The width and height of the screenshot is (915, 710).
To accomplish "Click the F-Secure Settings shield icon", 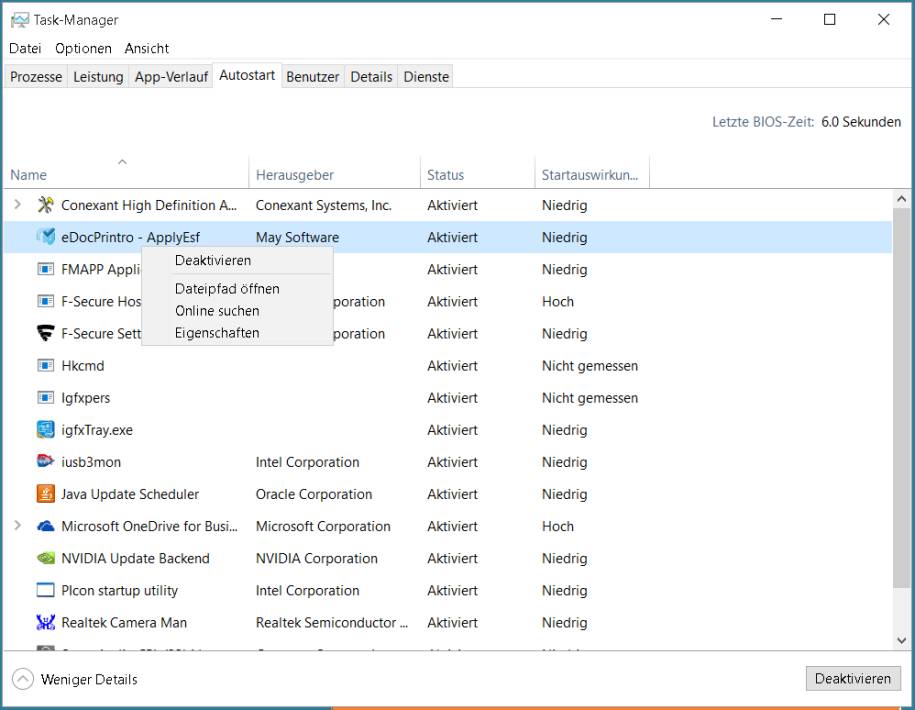I will click(45, 333).
